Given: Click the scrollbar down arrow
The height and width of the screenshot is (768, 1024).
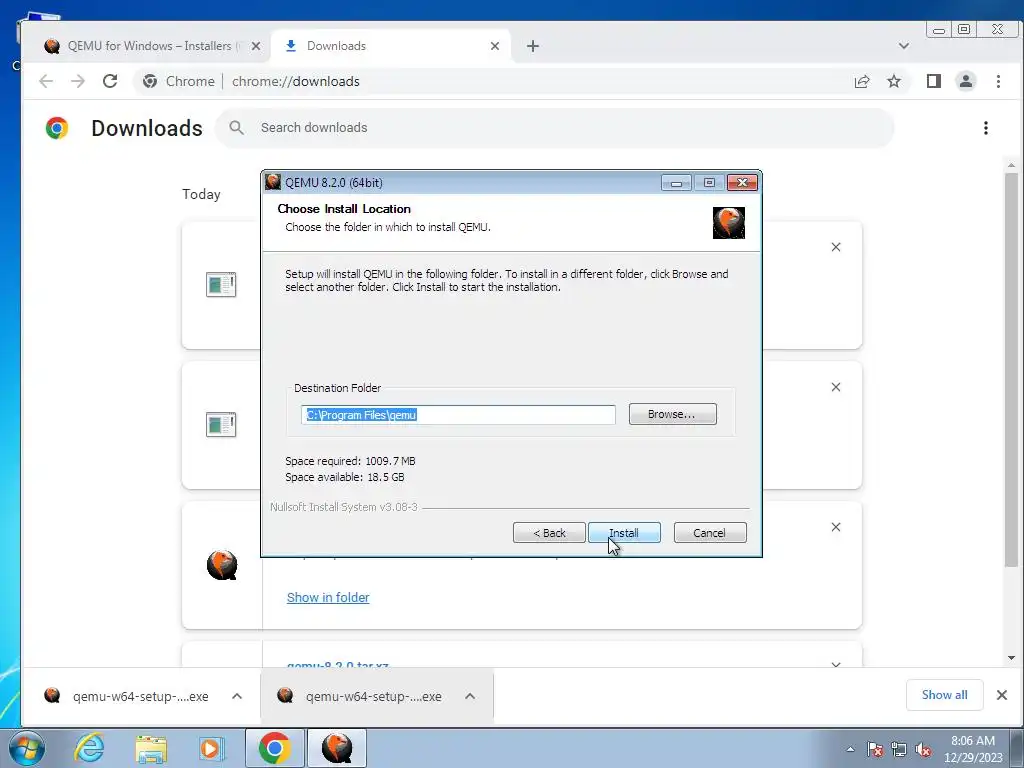Looking at the screenshot, I should (1011, 658).
